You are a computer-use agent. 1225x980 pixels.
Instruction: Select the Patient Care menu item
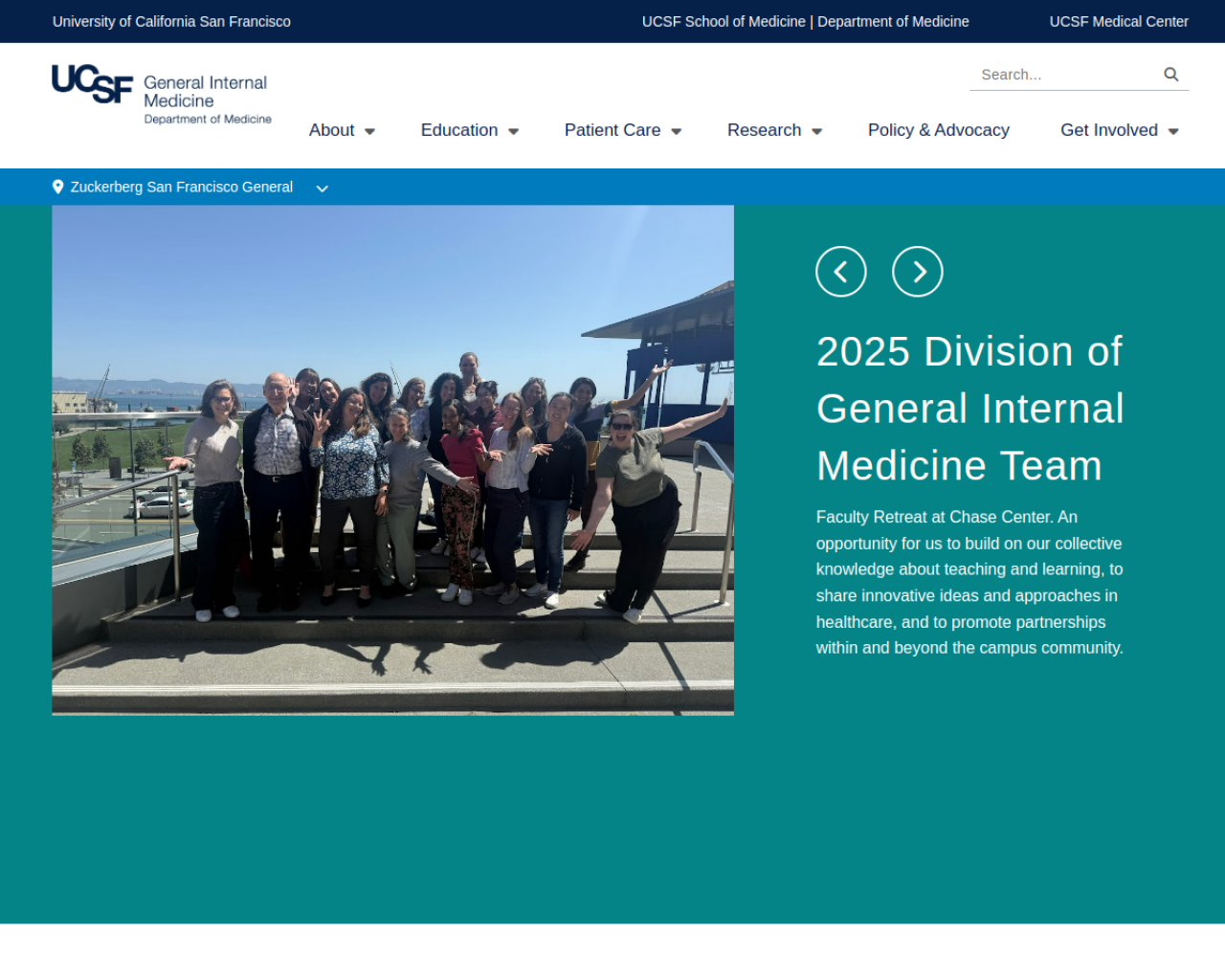[612, 130]
